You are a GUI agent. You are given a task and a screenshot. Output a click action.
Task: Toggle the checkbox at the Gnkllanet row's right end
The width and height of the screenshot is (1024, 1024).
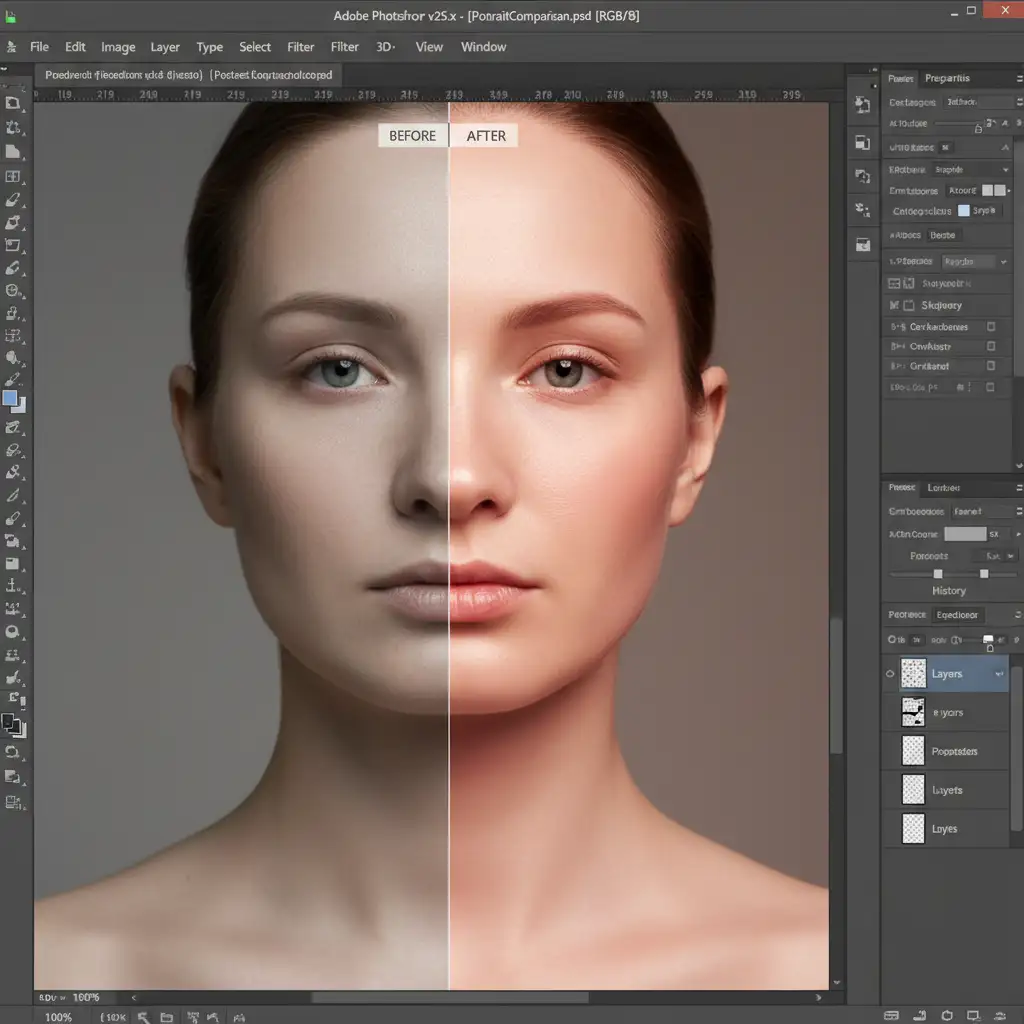click(991, 366)
